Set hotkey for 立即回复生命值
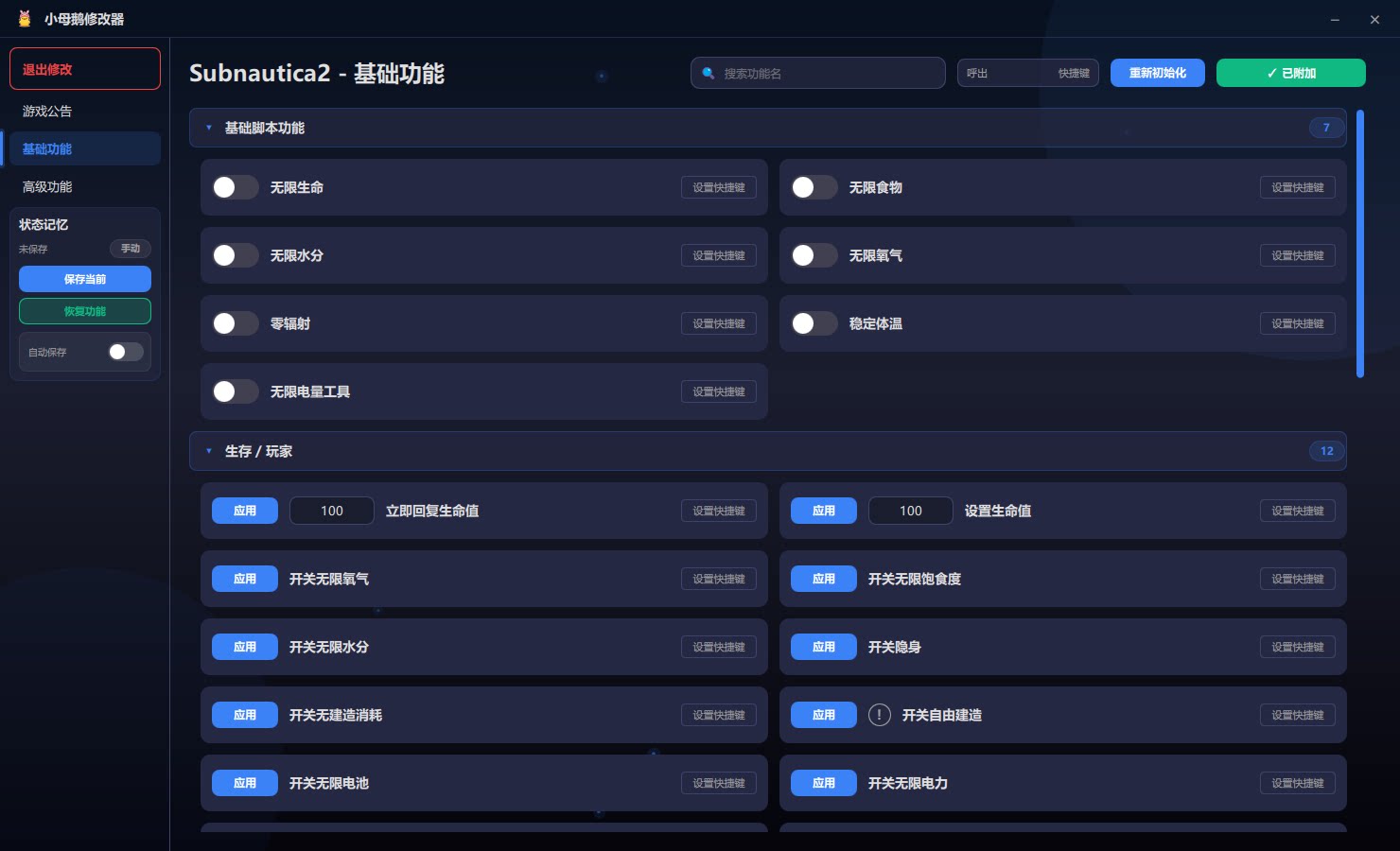Viewport: 1400px width, 851px height. 719,511
